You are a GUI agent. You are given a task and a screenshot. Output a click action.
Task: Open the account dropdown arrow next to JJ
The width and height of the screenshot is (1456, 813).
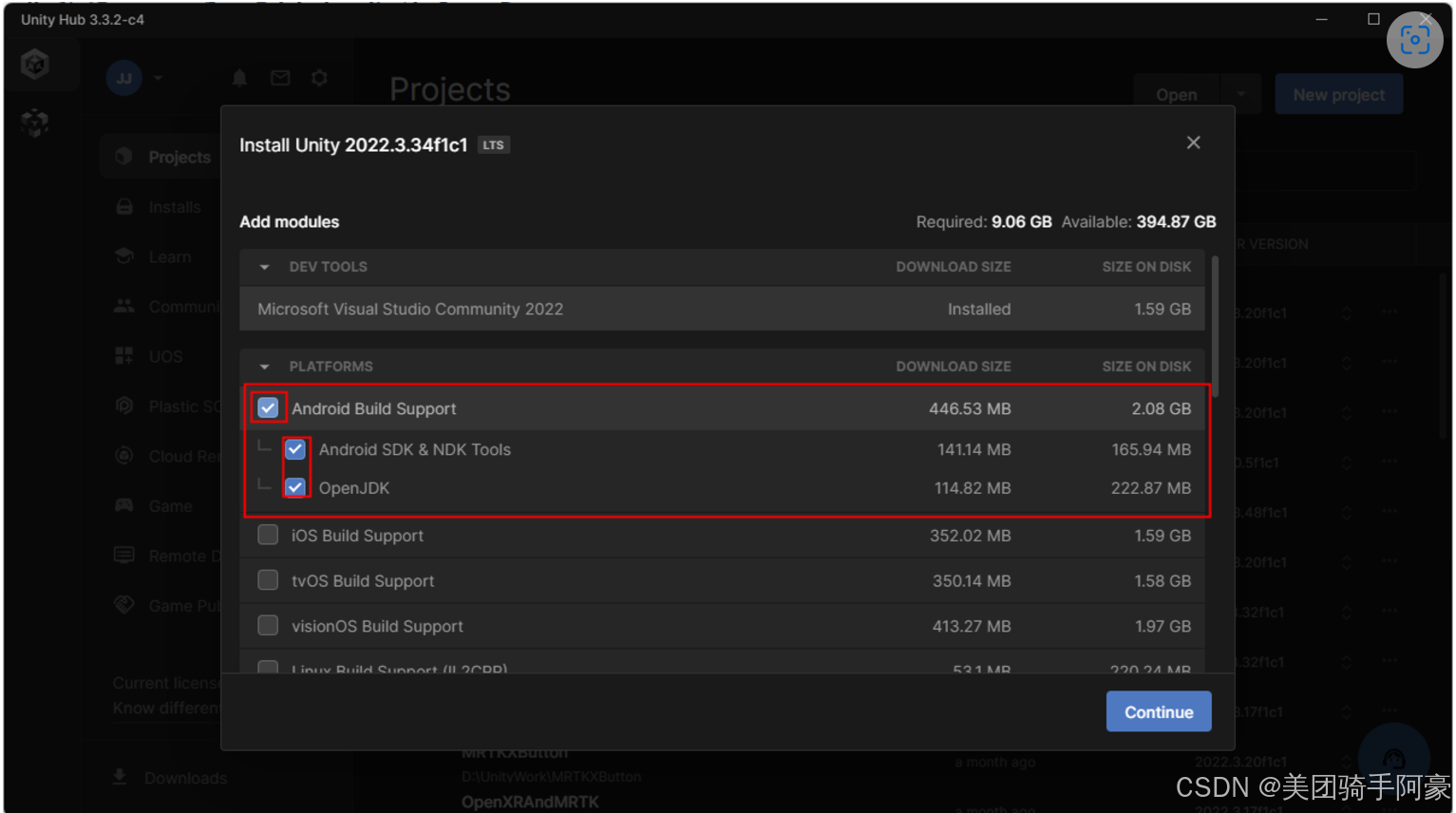159,78
